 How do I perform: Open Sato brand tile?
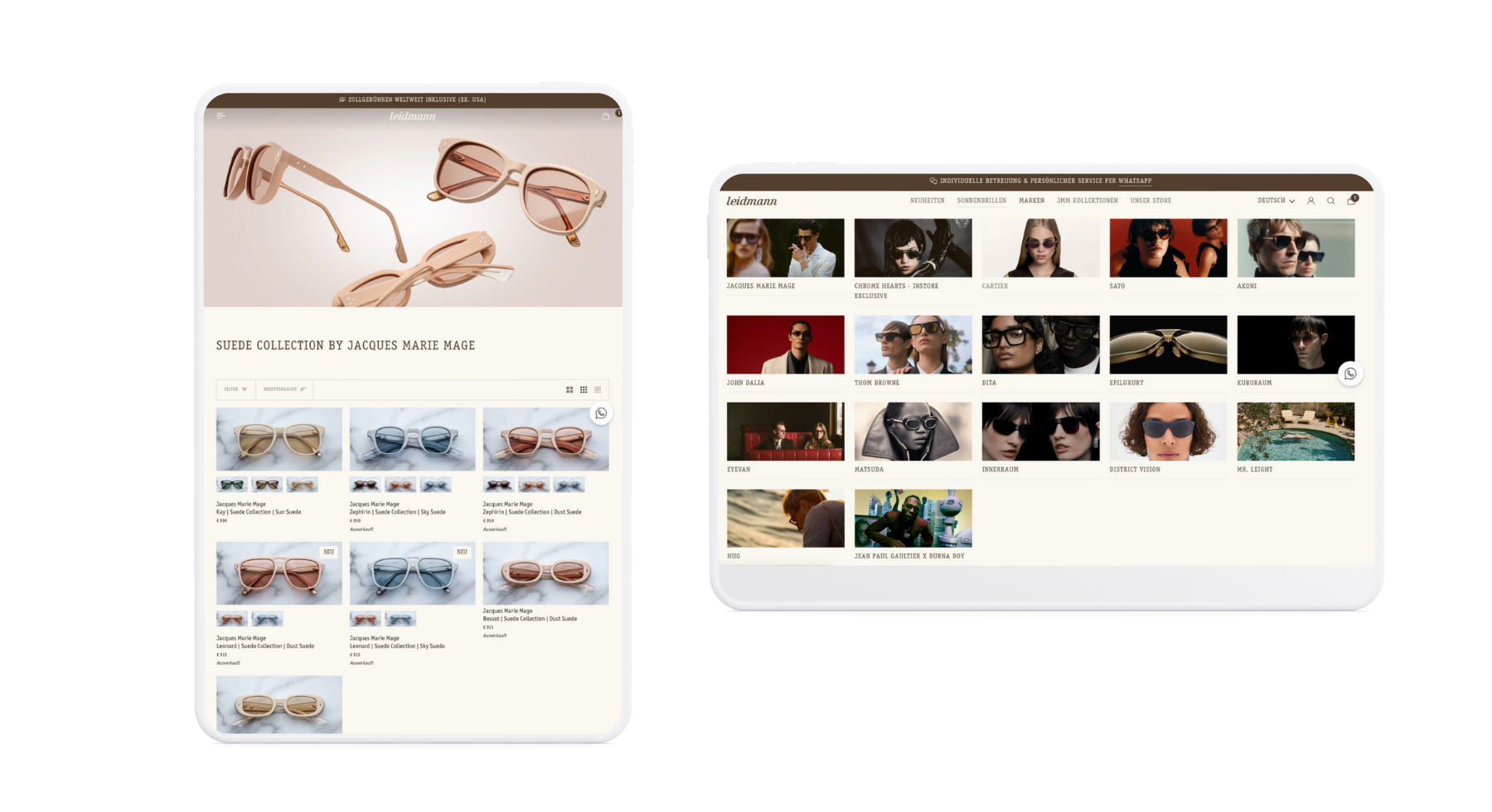coord(1169,248)
